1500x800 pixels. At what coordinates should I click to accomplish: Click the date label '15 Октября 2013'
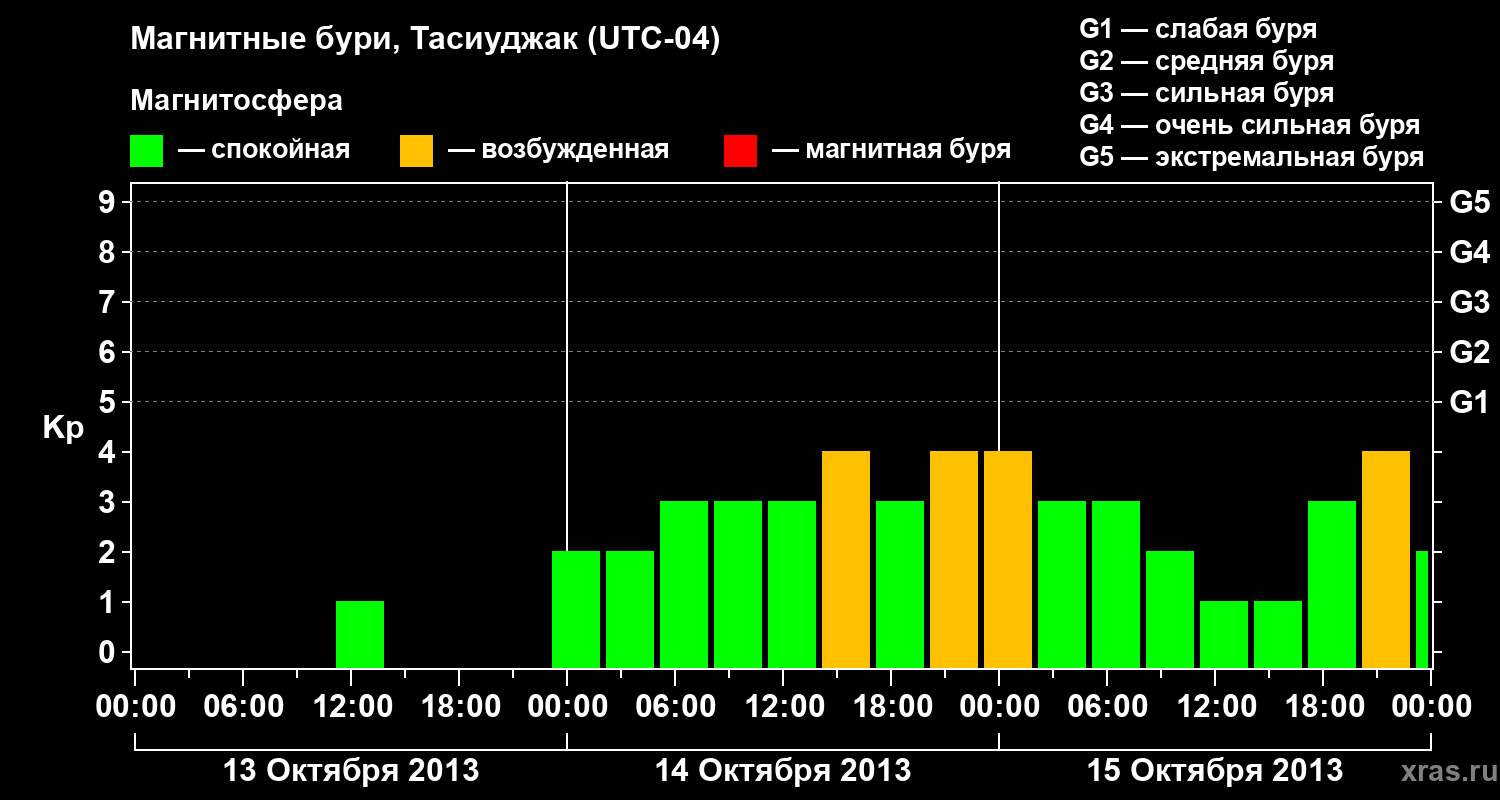[x=1215, y=771]
